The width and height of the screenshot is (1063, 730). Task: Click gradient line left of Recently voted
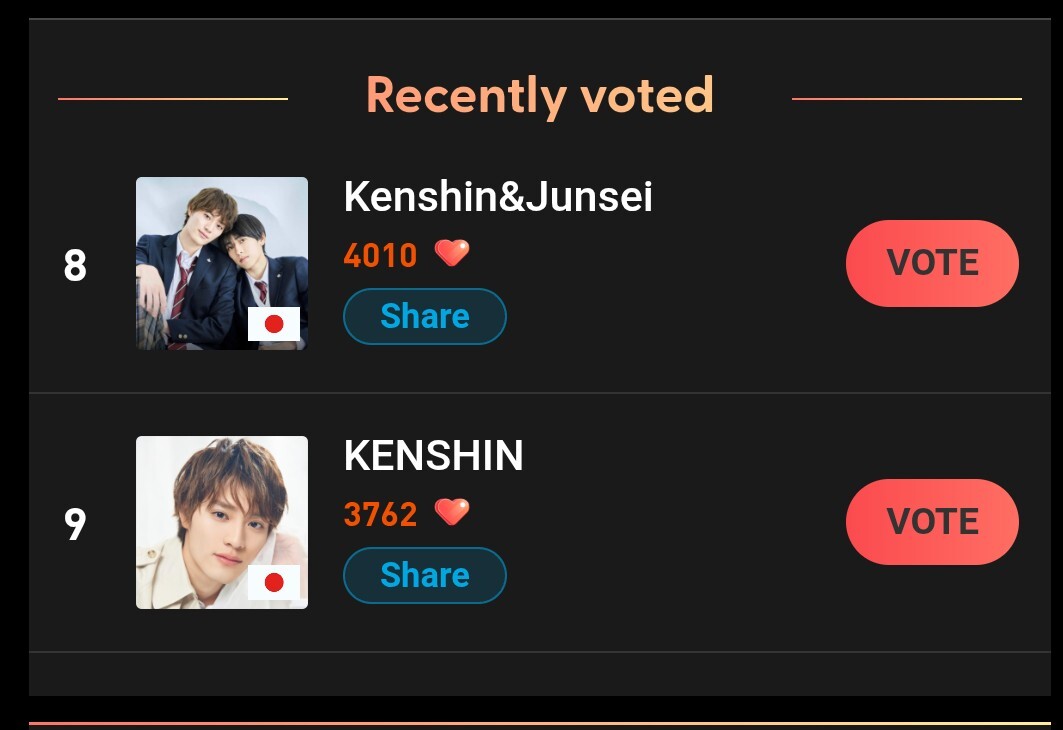coord(173,99)
